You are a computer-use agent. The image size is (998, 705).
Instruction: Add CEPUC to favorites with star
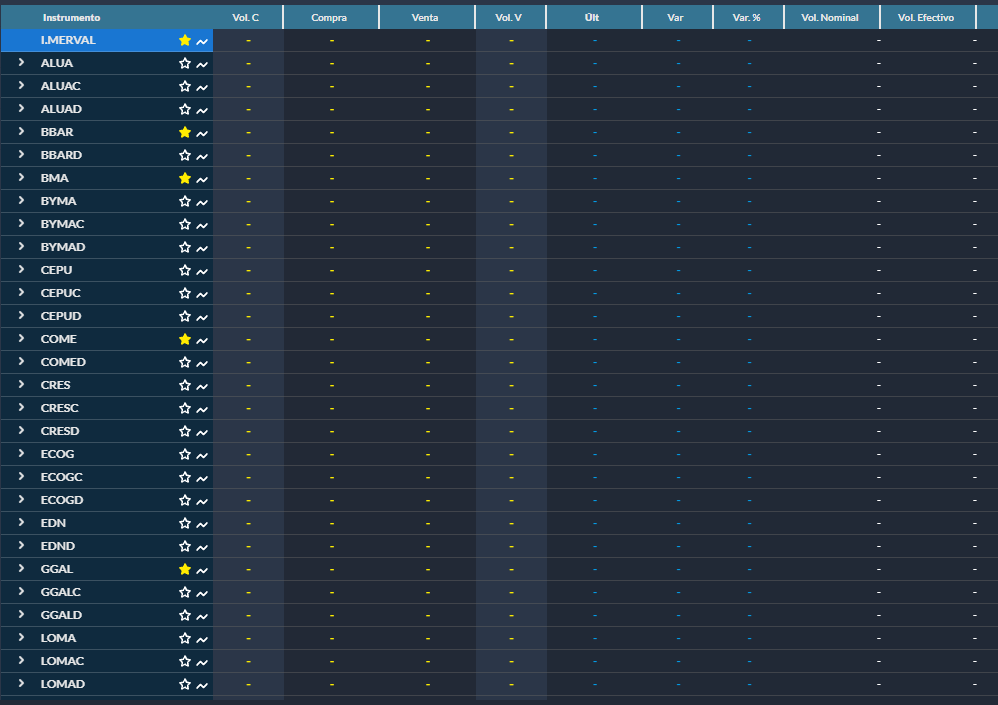185,293
